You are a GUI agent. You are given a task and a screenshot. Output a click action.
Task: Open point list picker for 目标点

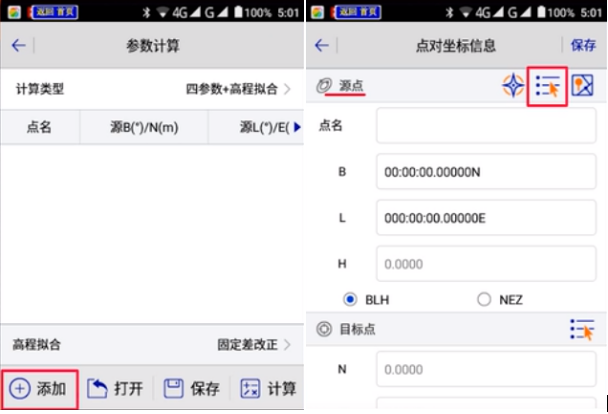(x=582, y=329)
